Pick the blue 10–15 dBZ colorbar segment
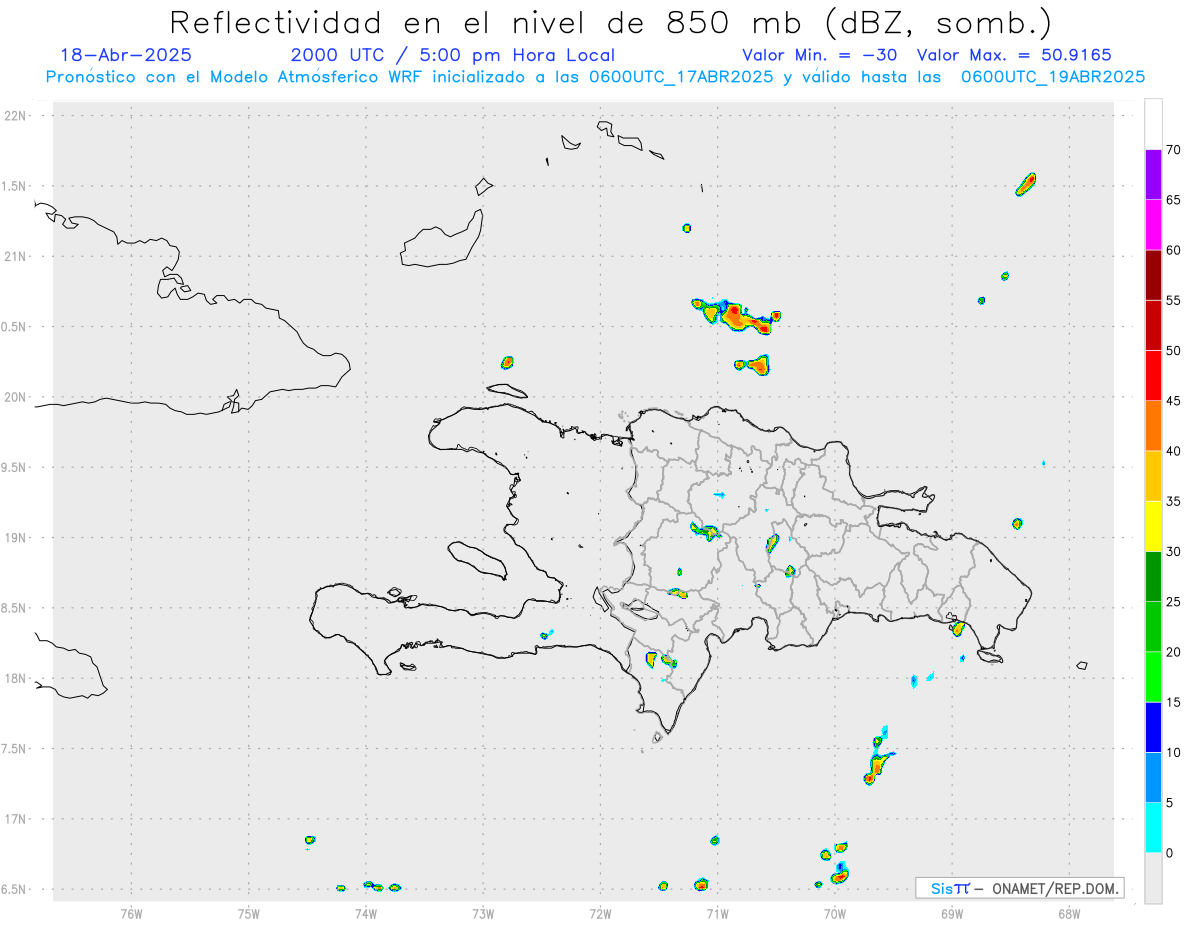This screenshot has height=927, width=1200. point(1153,727)
